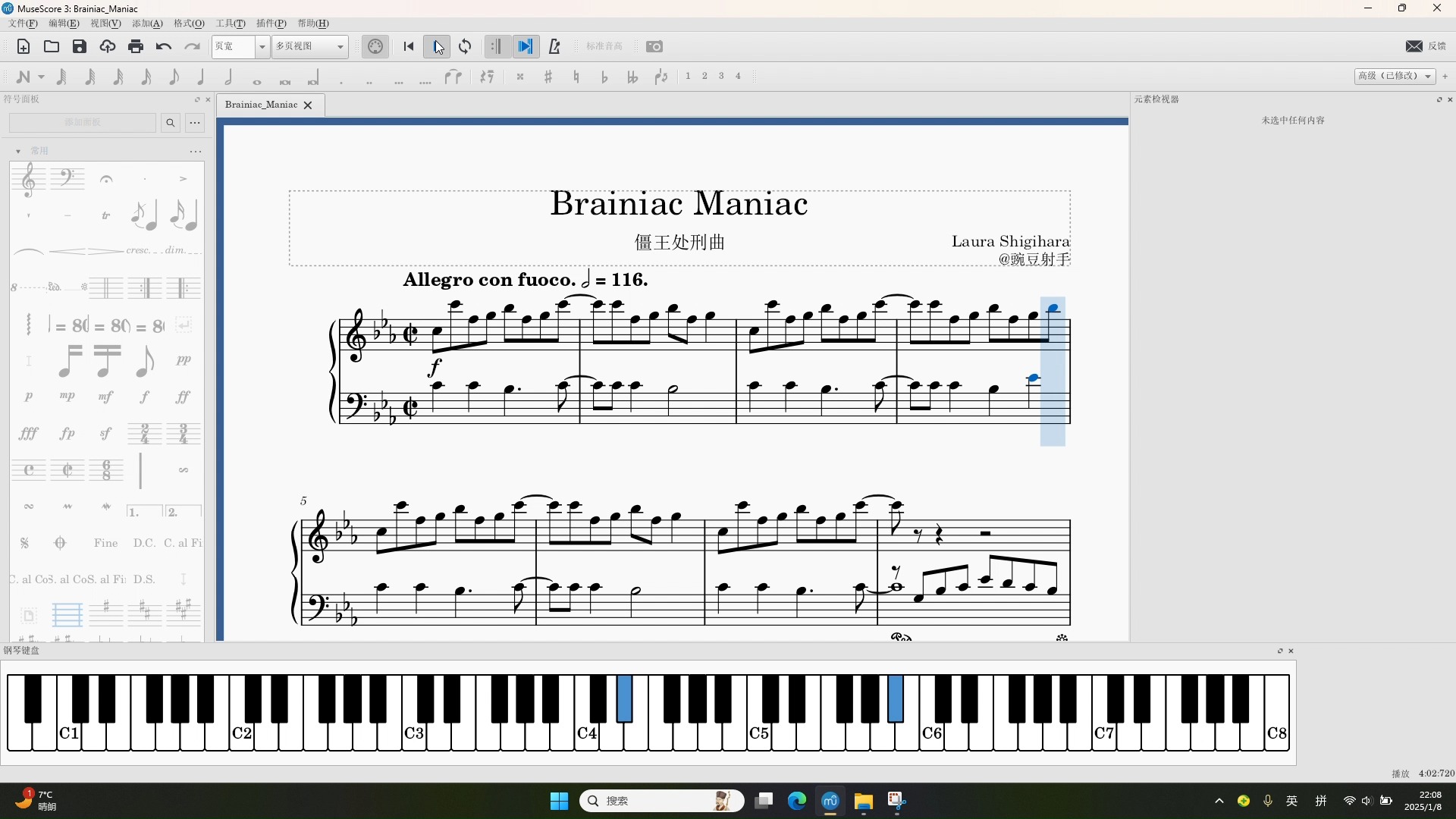Pick forte dynamic in palette
This screenshot has width=1456, height=819.
[144, 397]
